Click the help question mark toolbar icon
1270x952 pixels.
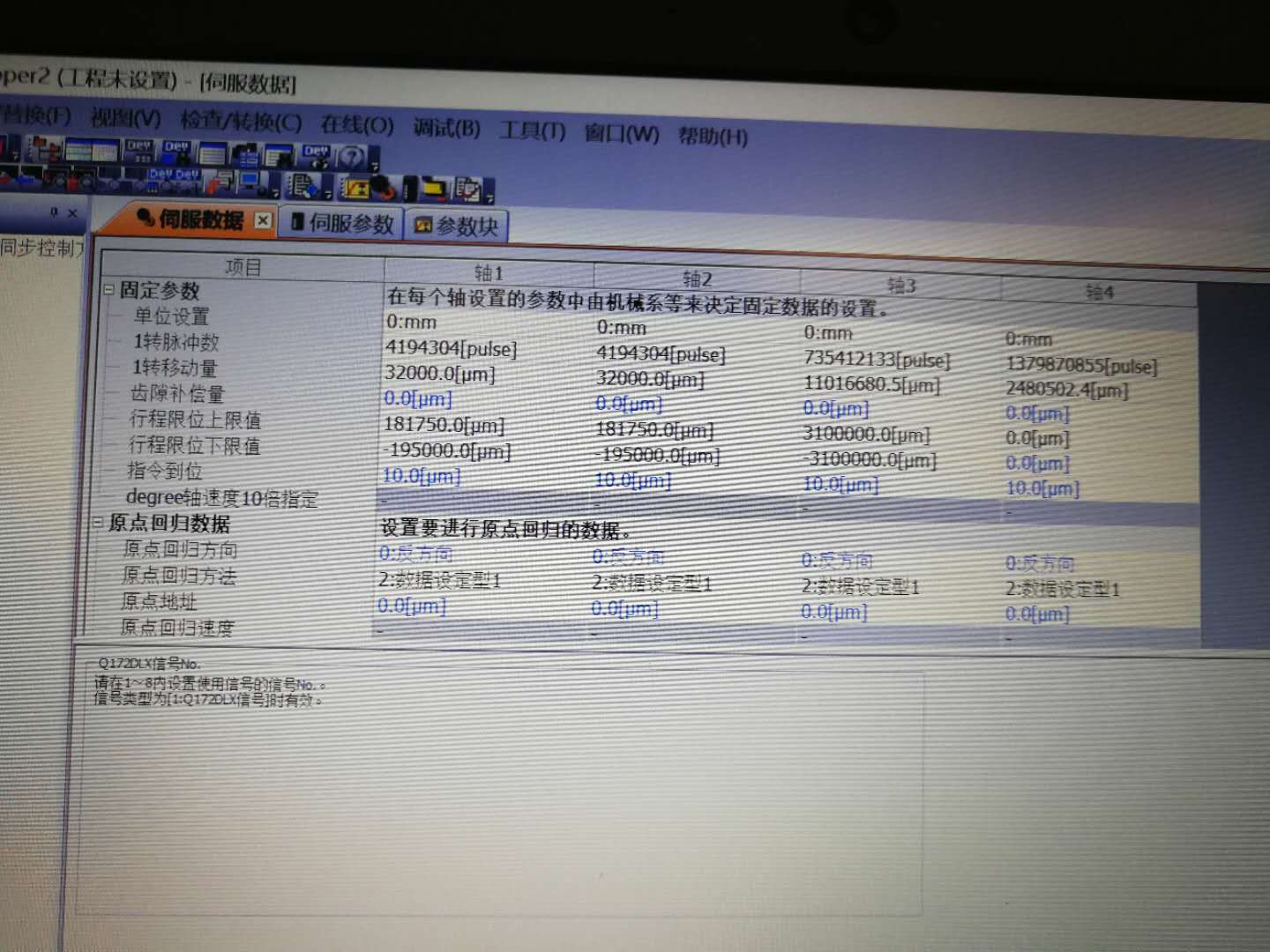click(x=352, y=157)
